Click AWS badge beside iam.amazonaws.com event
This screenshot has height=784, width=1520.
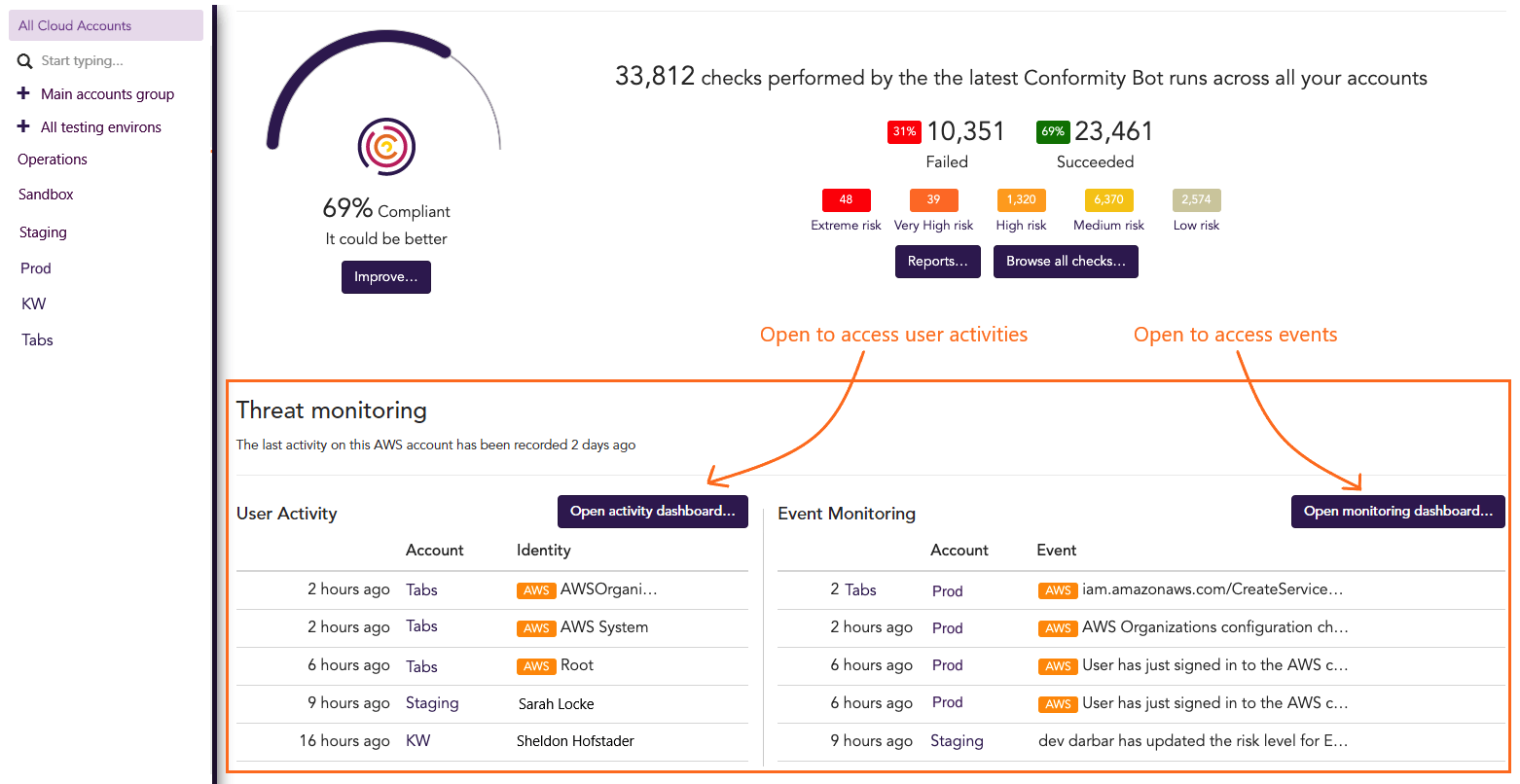[x=1058, y=590]
